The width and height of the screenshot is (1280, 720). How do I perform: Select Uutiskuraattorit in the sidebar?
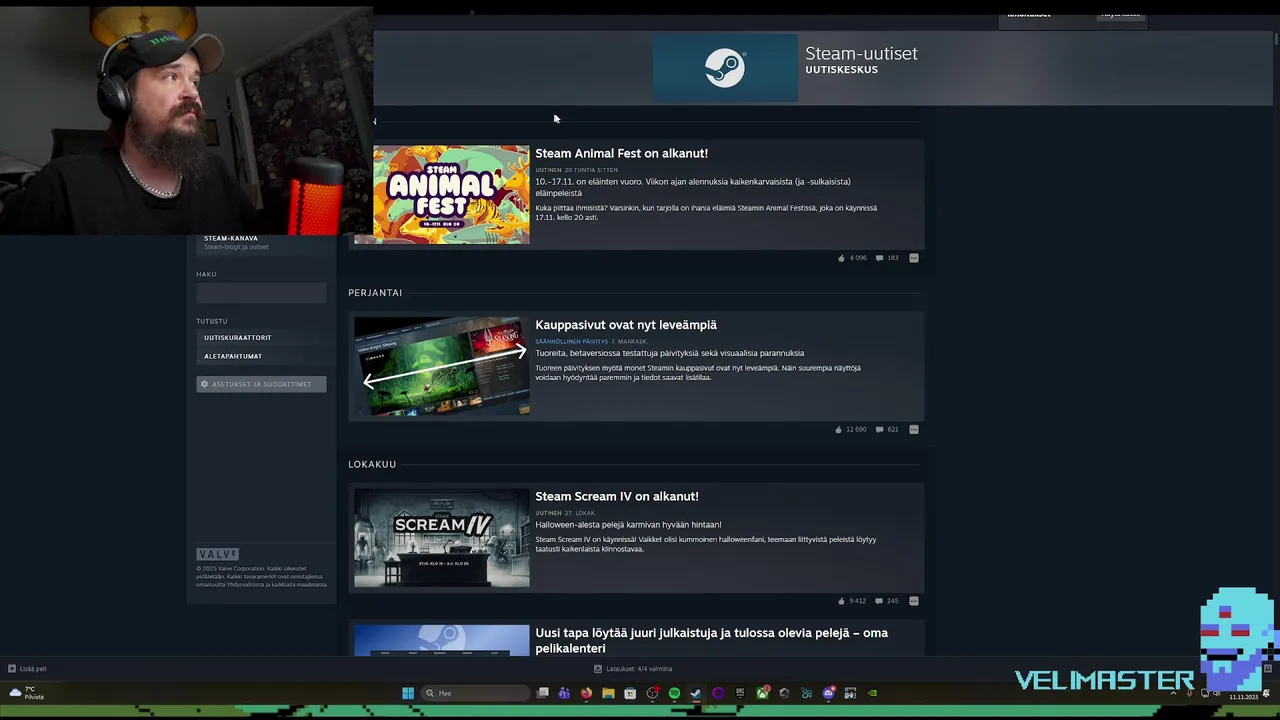(x=238, y=338)
